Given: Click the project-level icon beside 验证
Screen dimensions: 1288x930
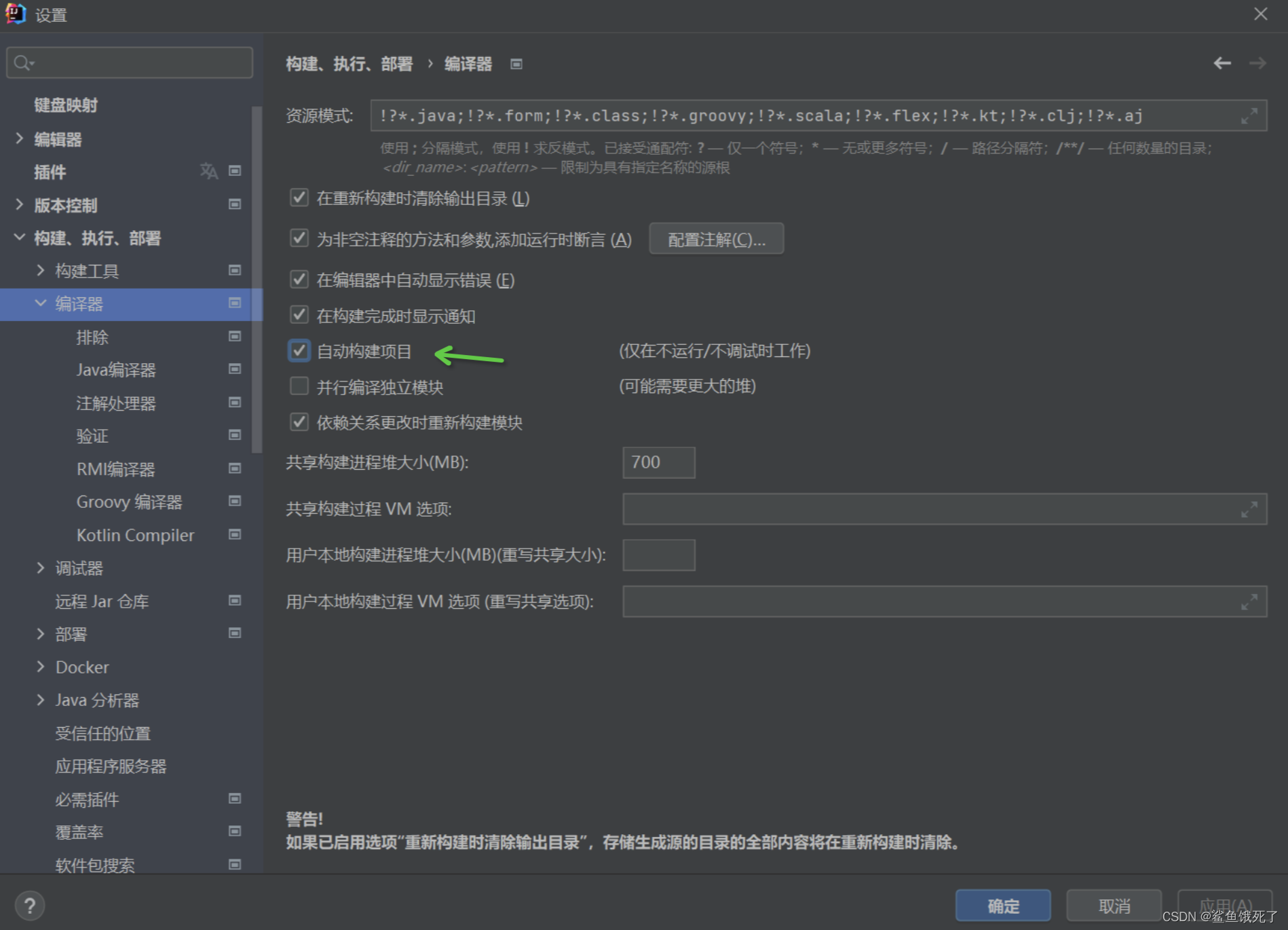Looking at the screenshot, I should pos(235,434).
